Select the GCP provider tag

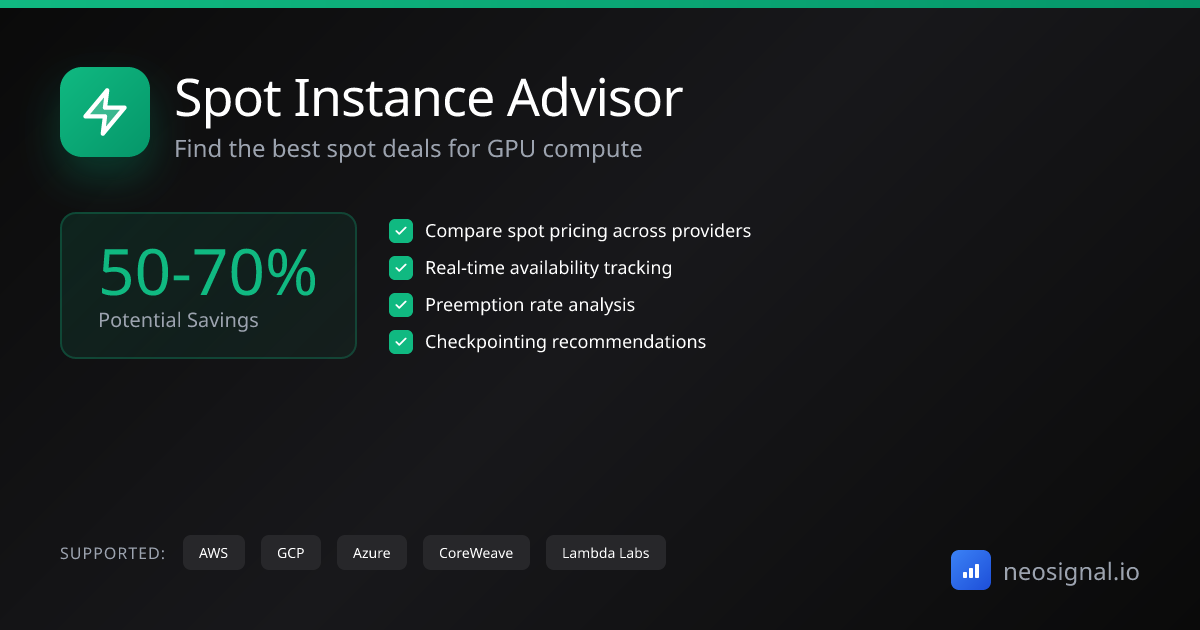[291, 553]
